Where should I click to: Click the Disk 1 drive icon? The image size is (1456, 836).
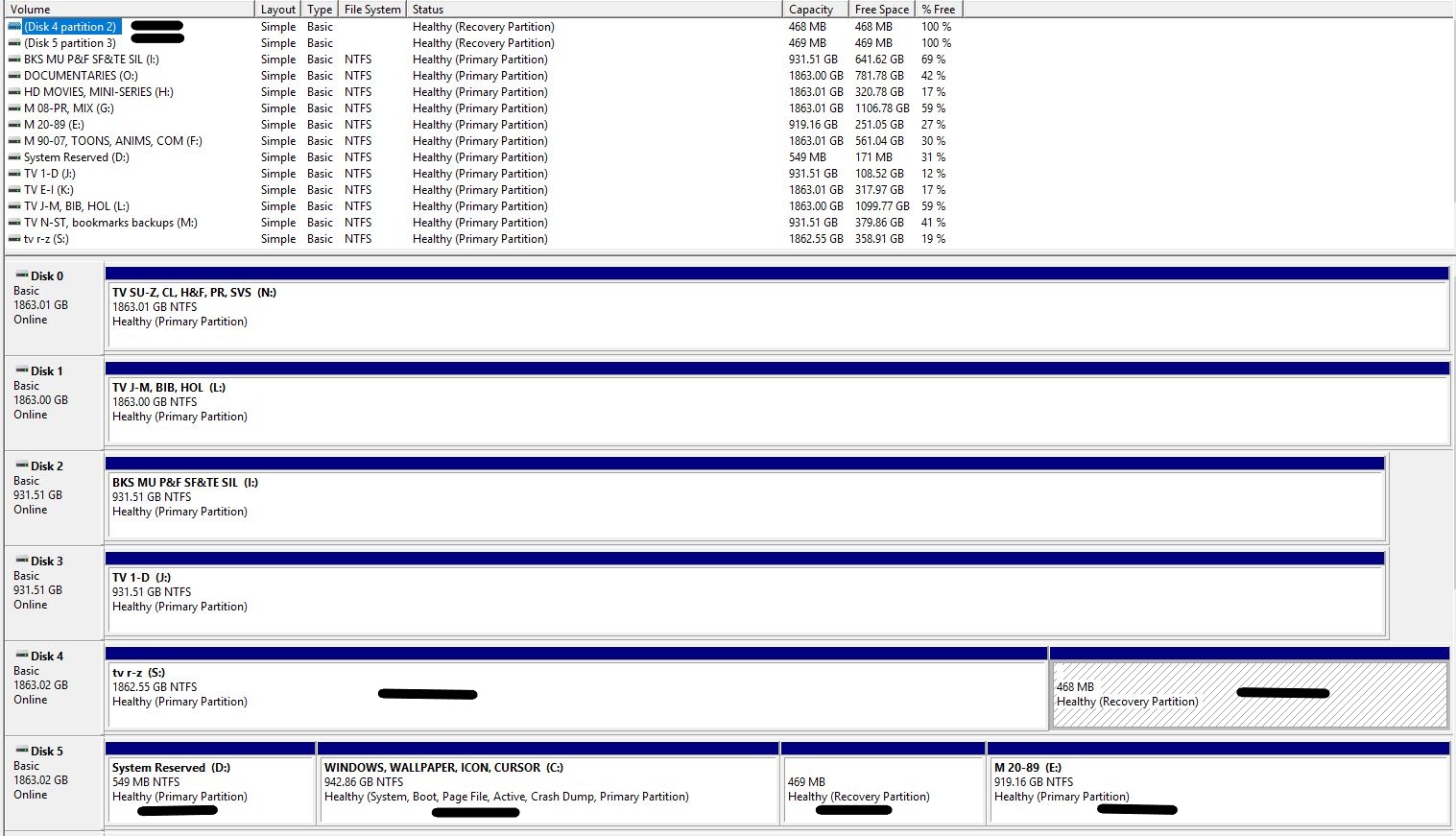[x=21, y=370]
